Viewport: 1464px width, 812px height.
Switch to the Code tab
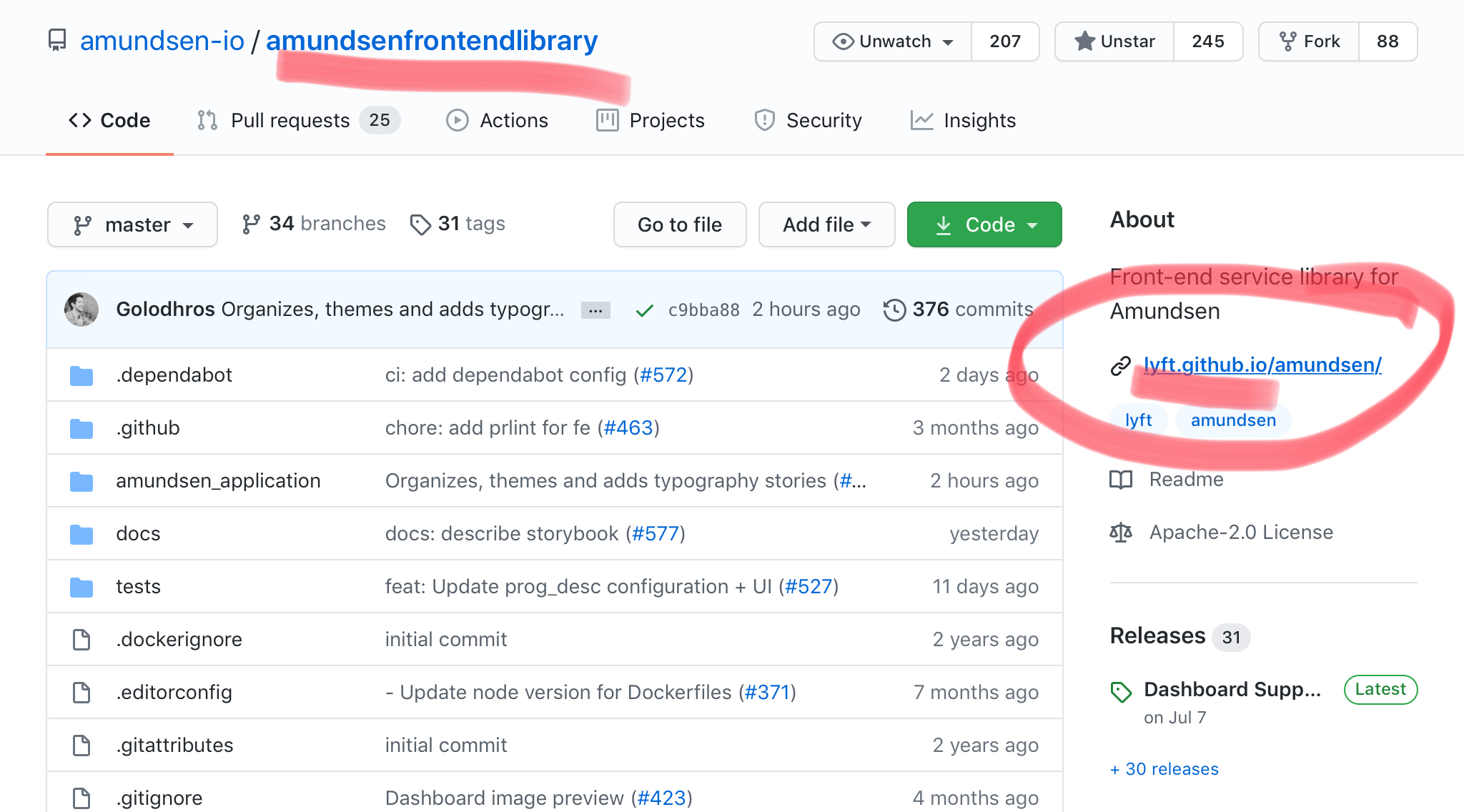109,120
